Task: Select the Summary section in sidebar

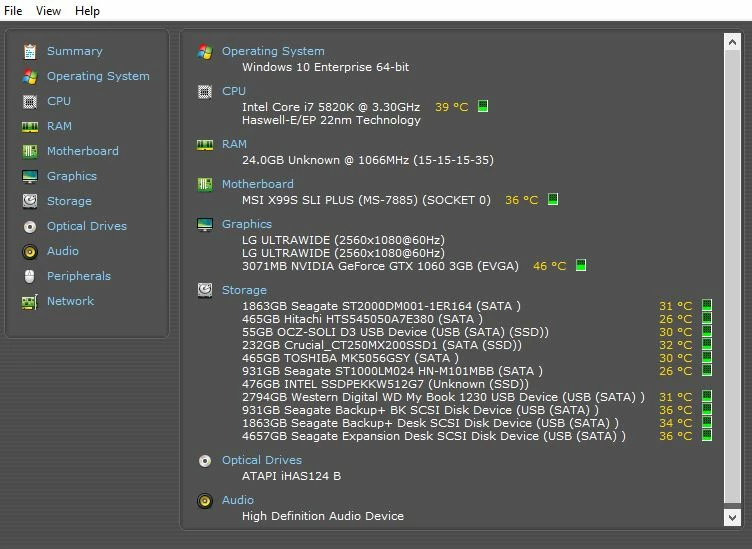Action: point(75,51)
